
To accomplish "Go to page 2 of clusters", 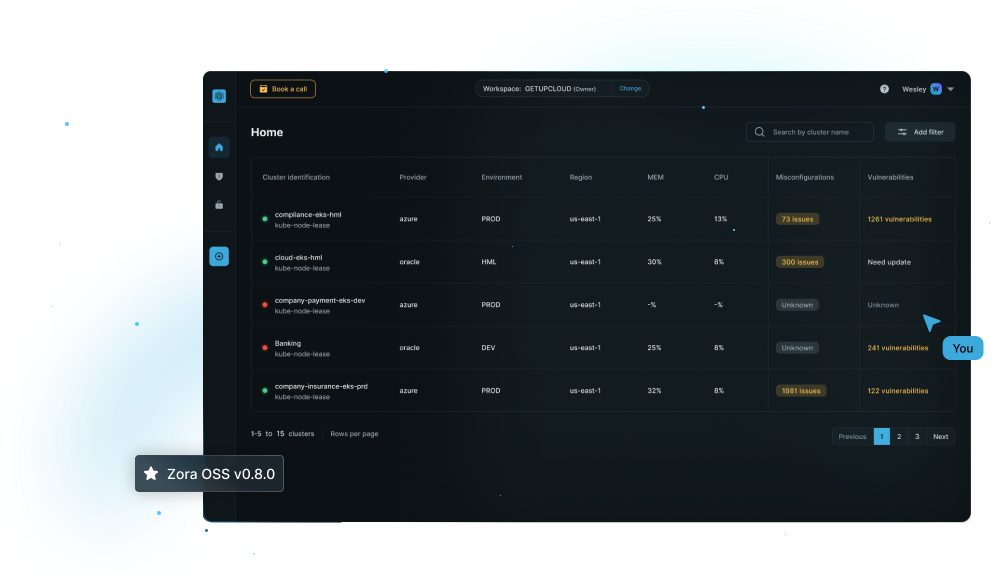I will [x=899, y=436].
